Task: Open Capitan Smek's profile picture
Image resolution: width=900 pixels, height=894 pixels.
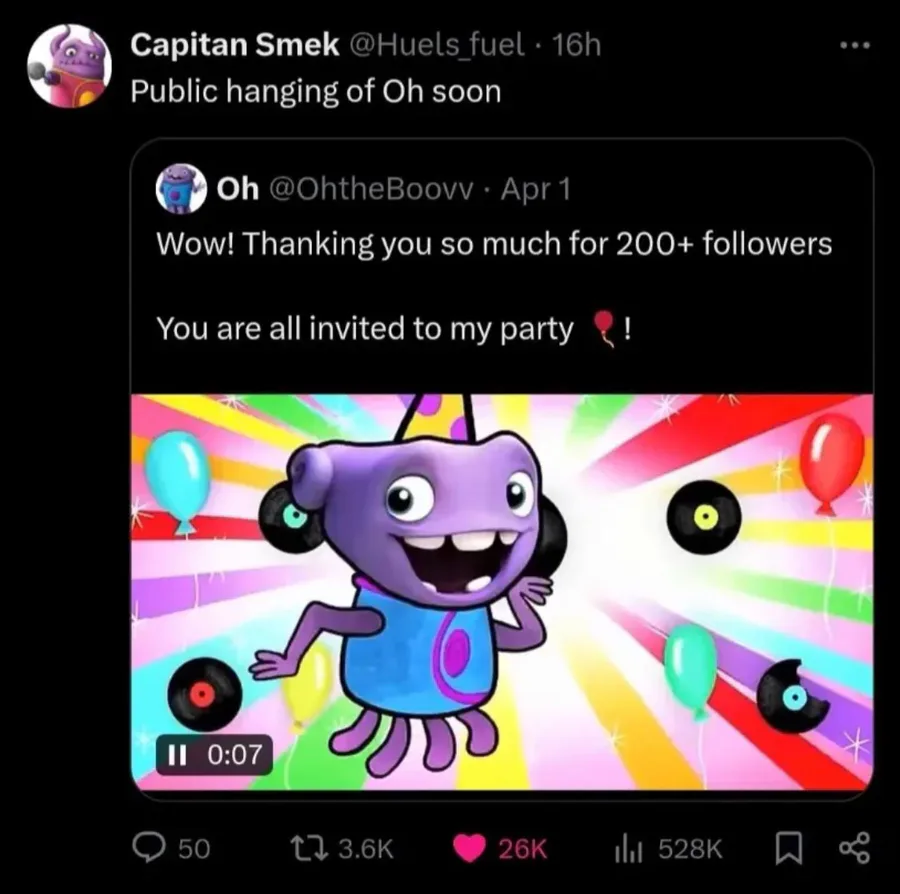Action: point(69,65)
